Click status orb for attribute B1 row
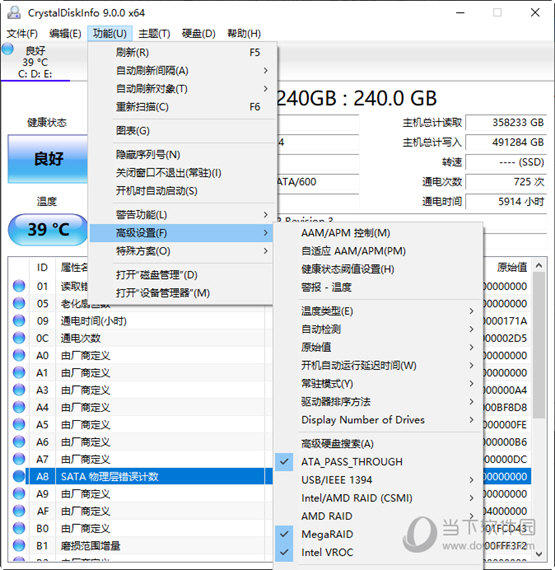The image size is (555, 570). (19, 546)
